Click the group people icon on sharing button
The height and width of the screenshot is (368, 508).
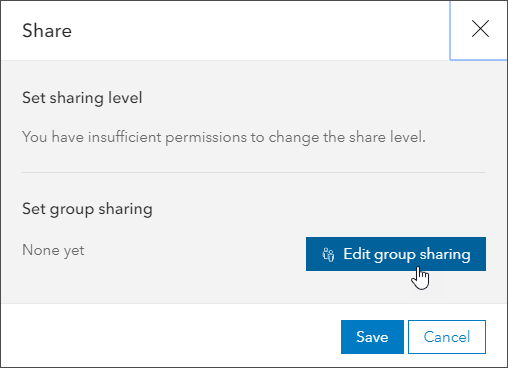tap(328, 255)
